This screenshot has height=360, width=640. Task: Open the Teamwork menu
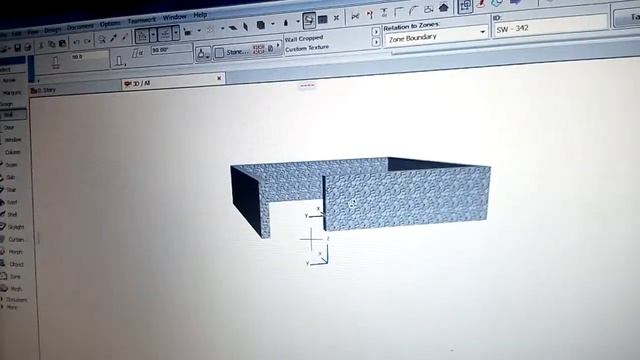tap(142, 20)
